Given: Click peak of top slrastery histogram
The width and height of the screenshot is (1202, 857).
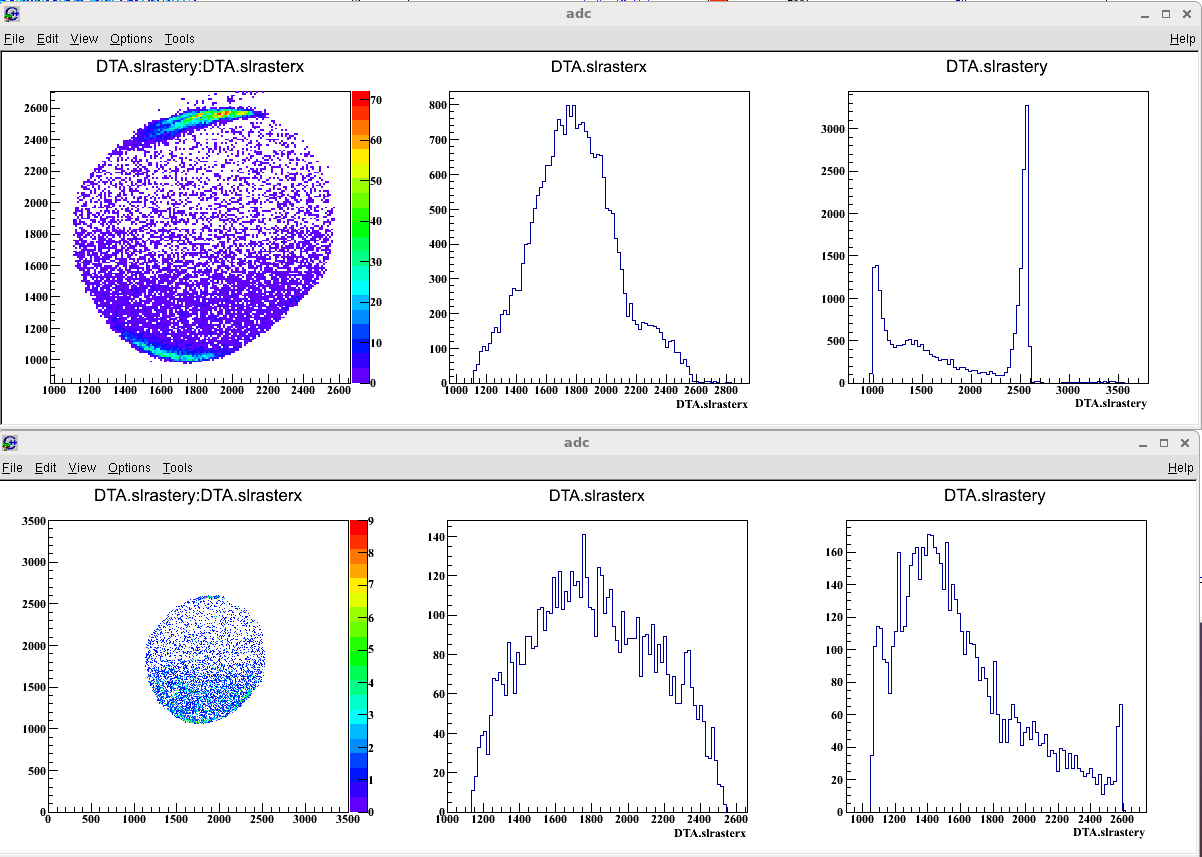Looking at the screenshot, I should click(x=1027, y=107).
